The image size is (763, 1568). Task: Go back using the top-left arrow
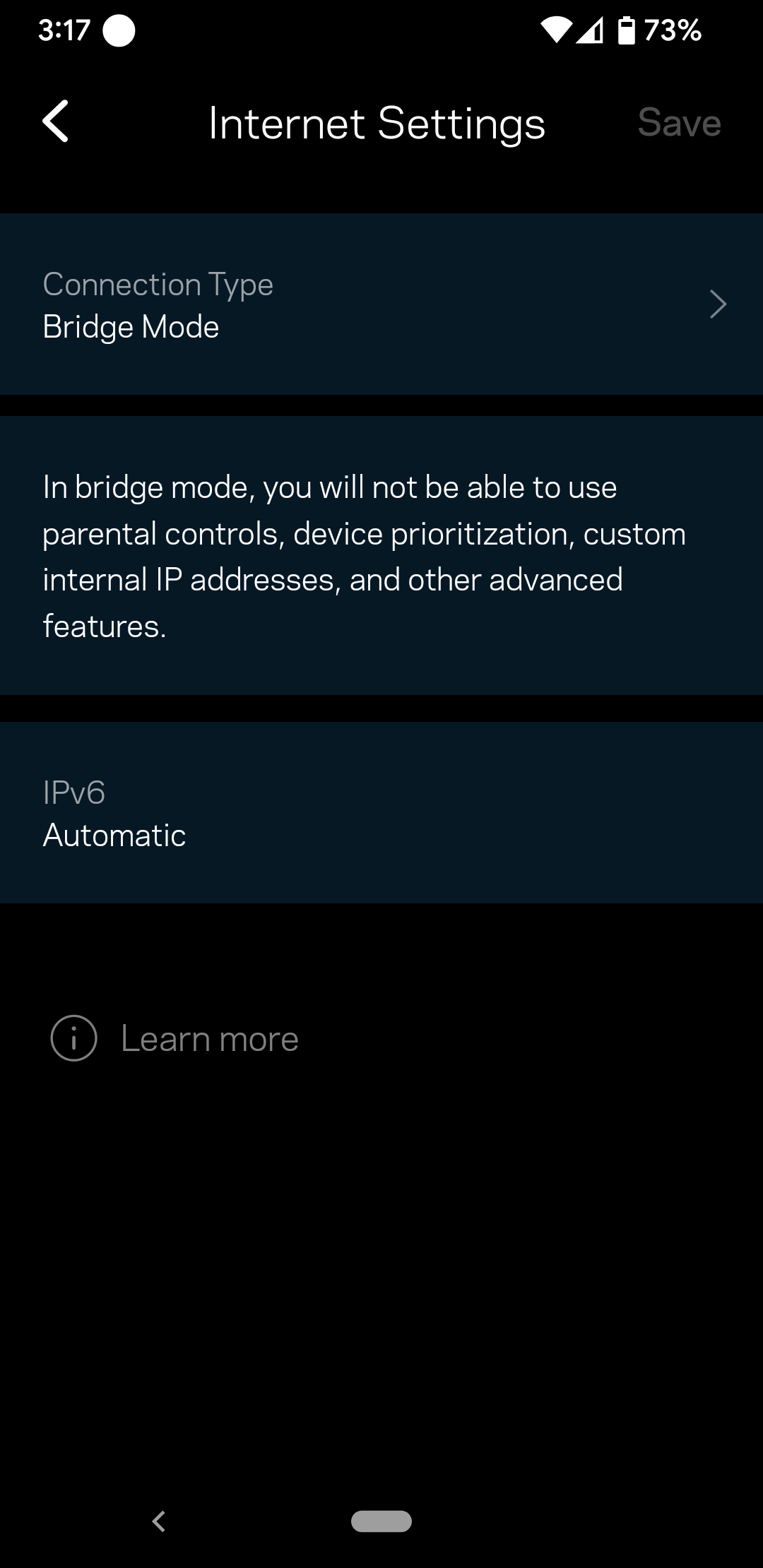[56, 121]
